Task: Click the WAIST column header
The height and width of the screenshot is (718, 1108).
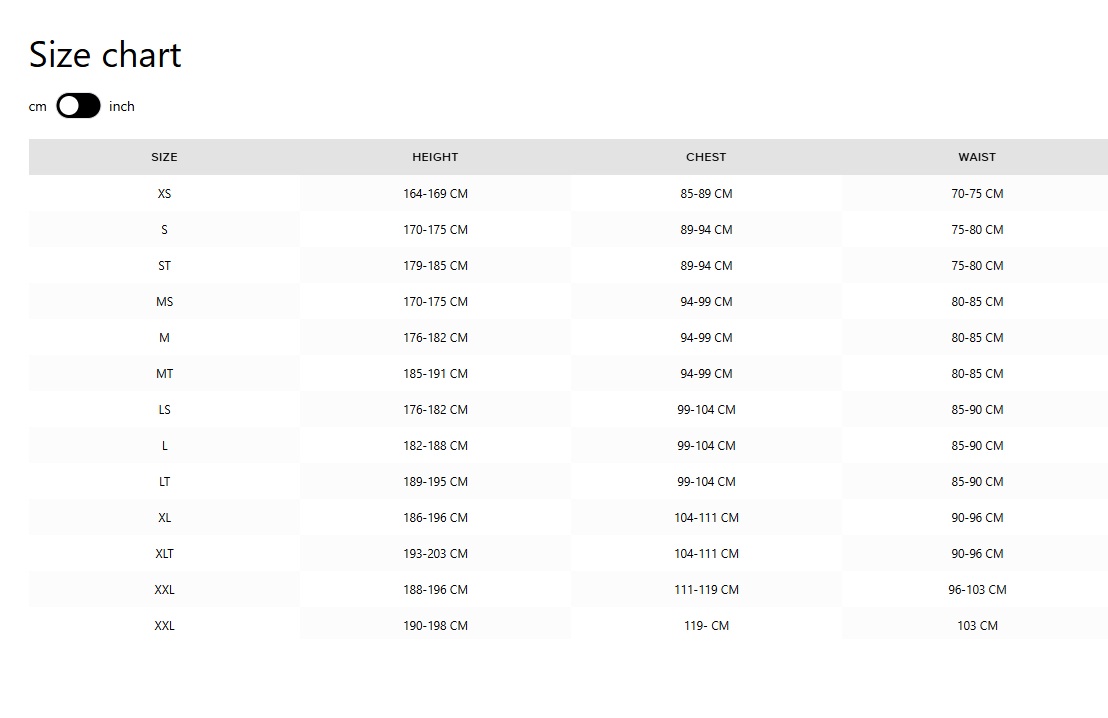Action: pyautogui.click(x=977, y=157)
